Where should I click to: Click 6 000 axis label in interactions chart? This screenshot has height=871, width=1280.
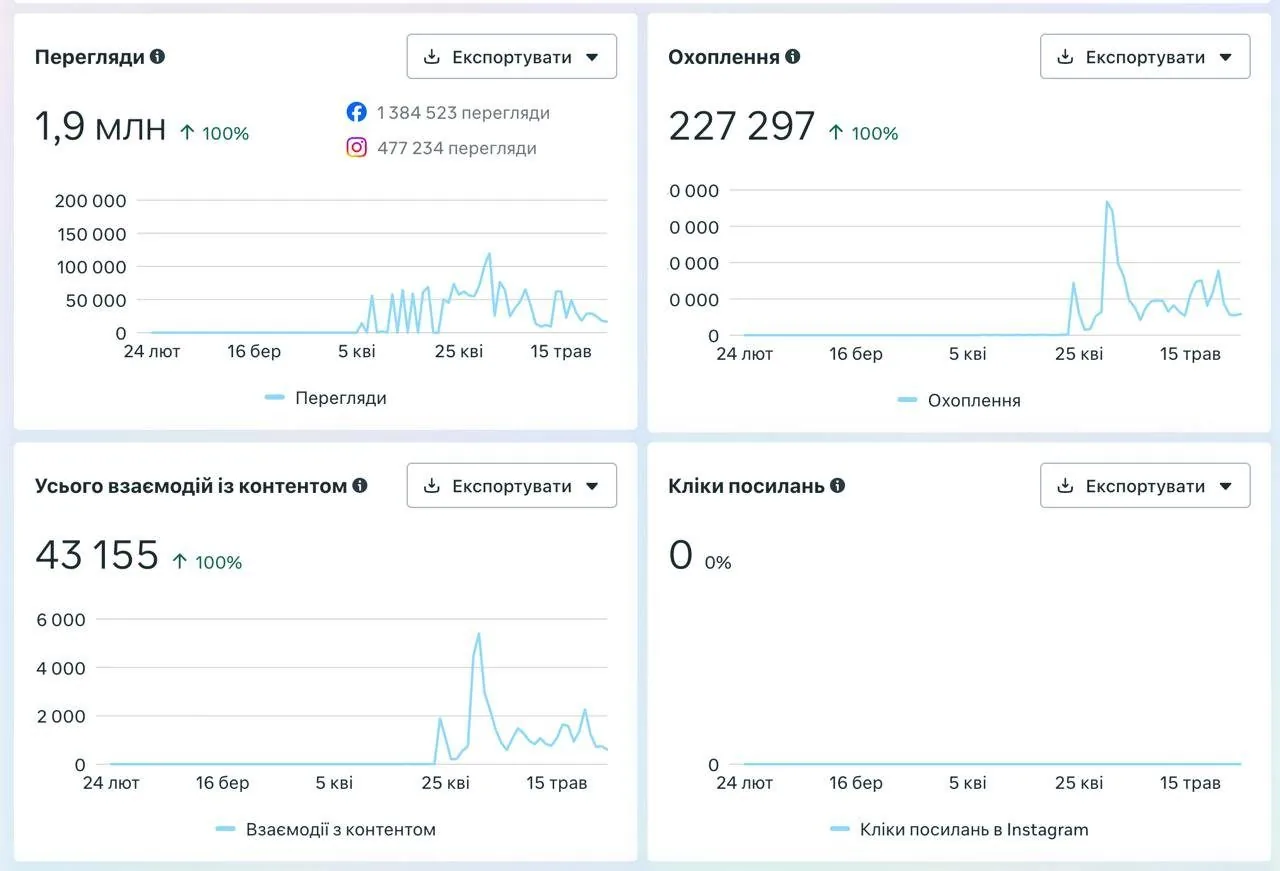pos(61,620)
